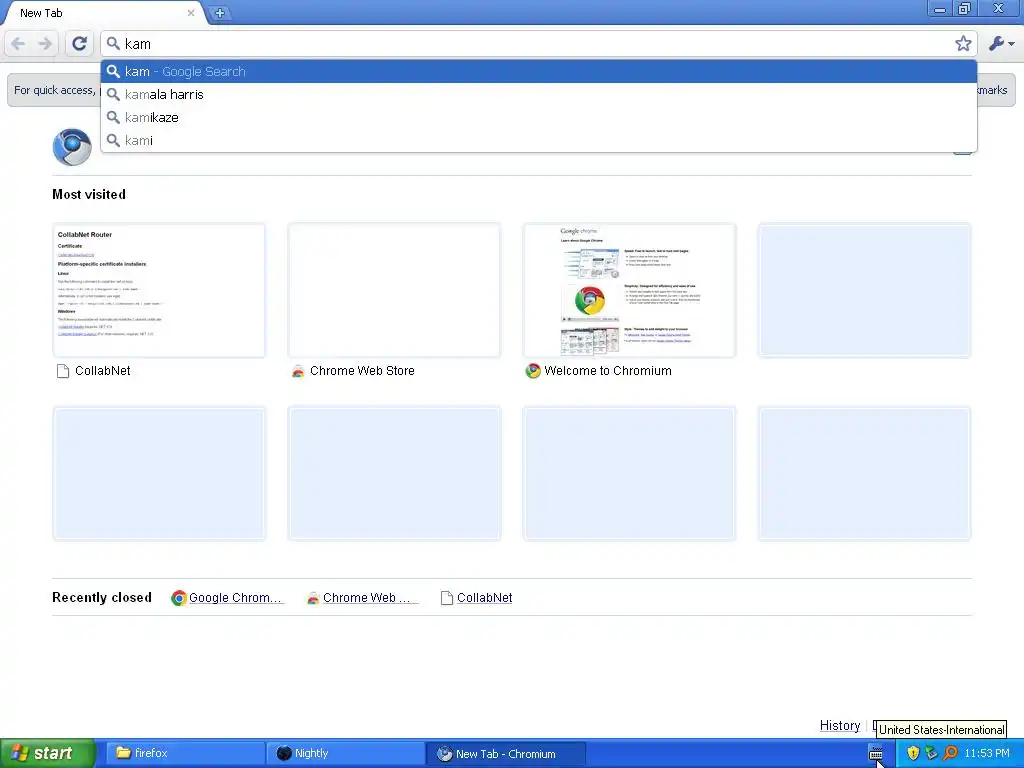Click the 'New Tab - Chromium' taskbar button
Screen dimensions: 1024x768
tap(506, 754)
